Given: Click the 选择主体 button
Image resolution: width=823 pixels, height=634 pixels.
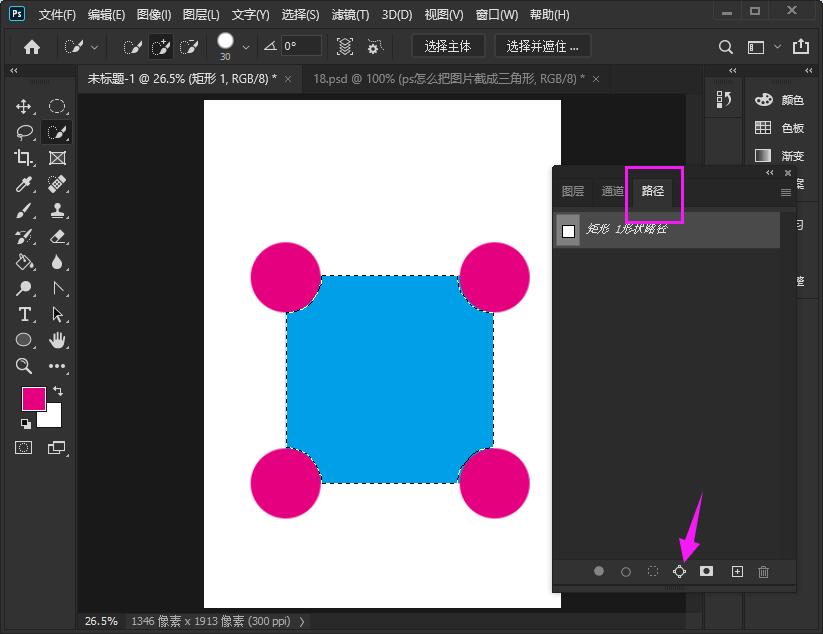Looking at the screenshot, I should coord(448,46).
